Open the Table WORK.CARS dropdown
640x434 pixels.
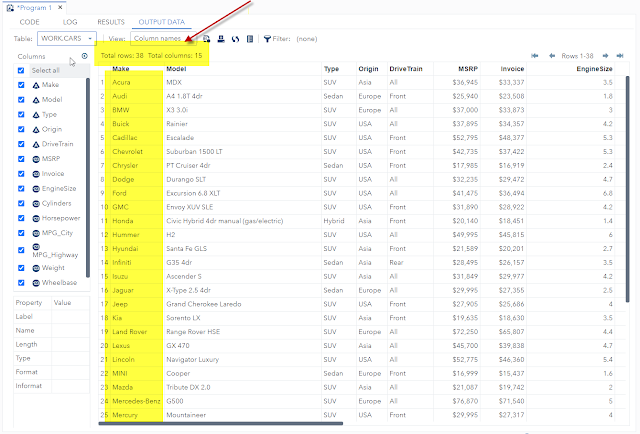(x=67, y=38)
